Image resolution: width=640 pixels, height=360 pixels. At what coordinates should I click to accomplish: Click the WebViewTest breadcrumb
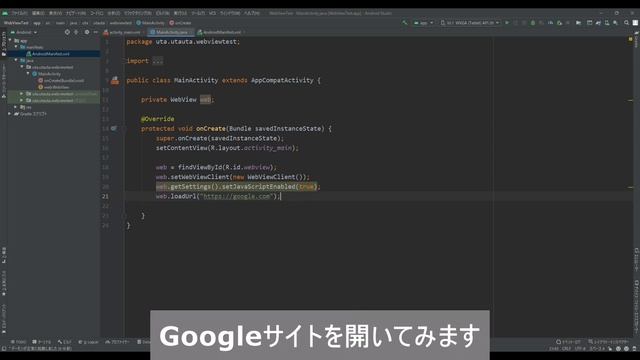16,23
